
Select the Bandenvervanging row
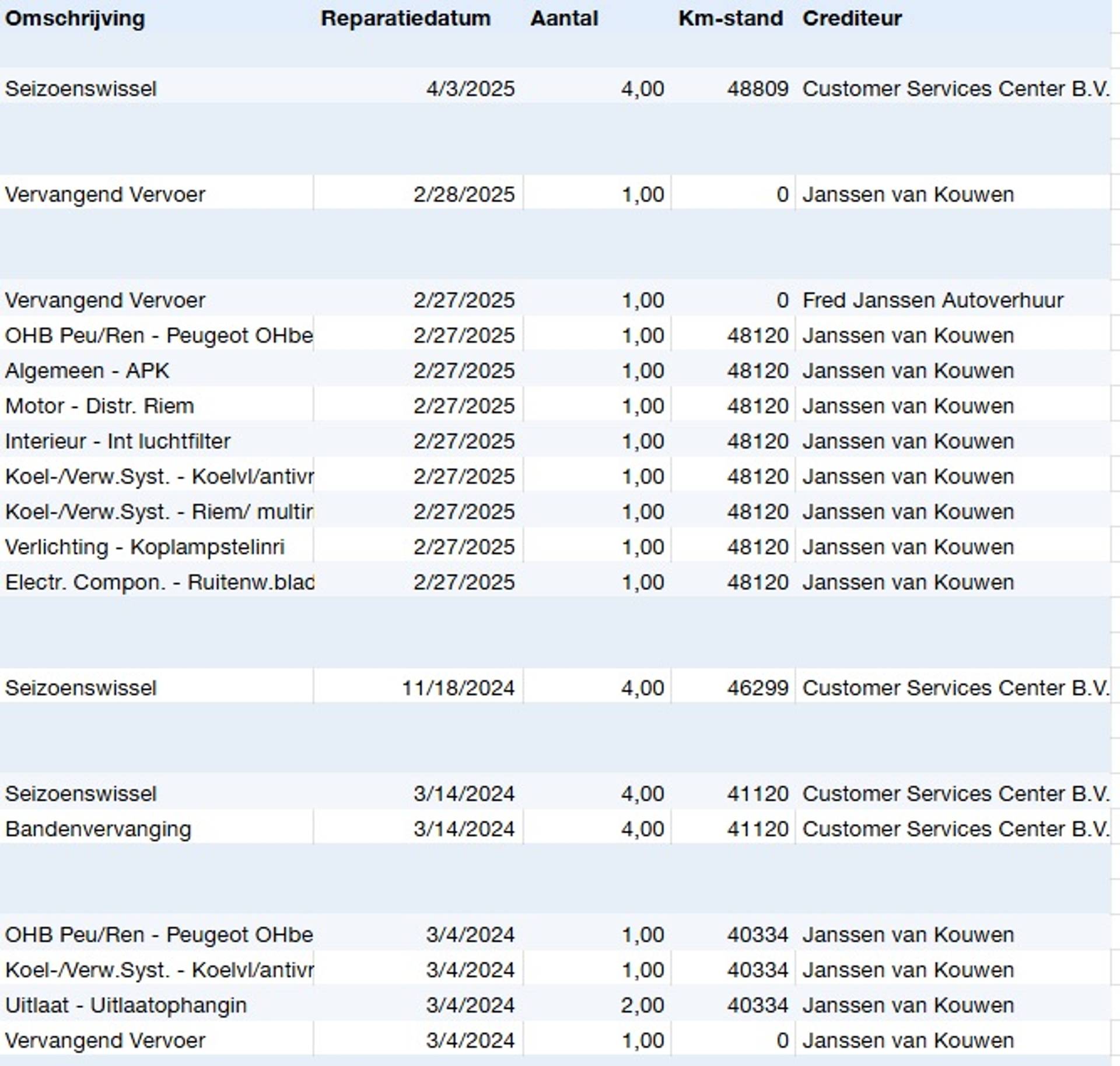point(98,829)
